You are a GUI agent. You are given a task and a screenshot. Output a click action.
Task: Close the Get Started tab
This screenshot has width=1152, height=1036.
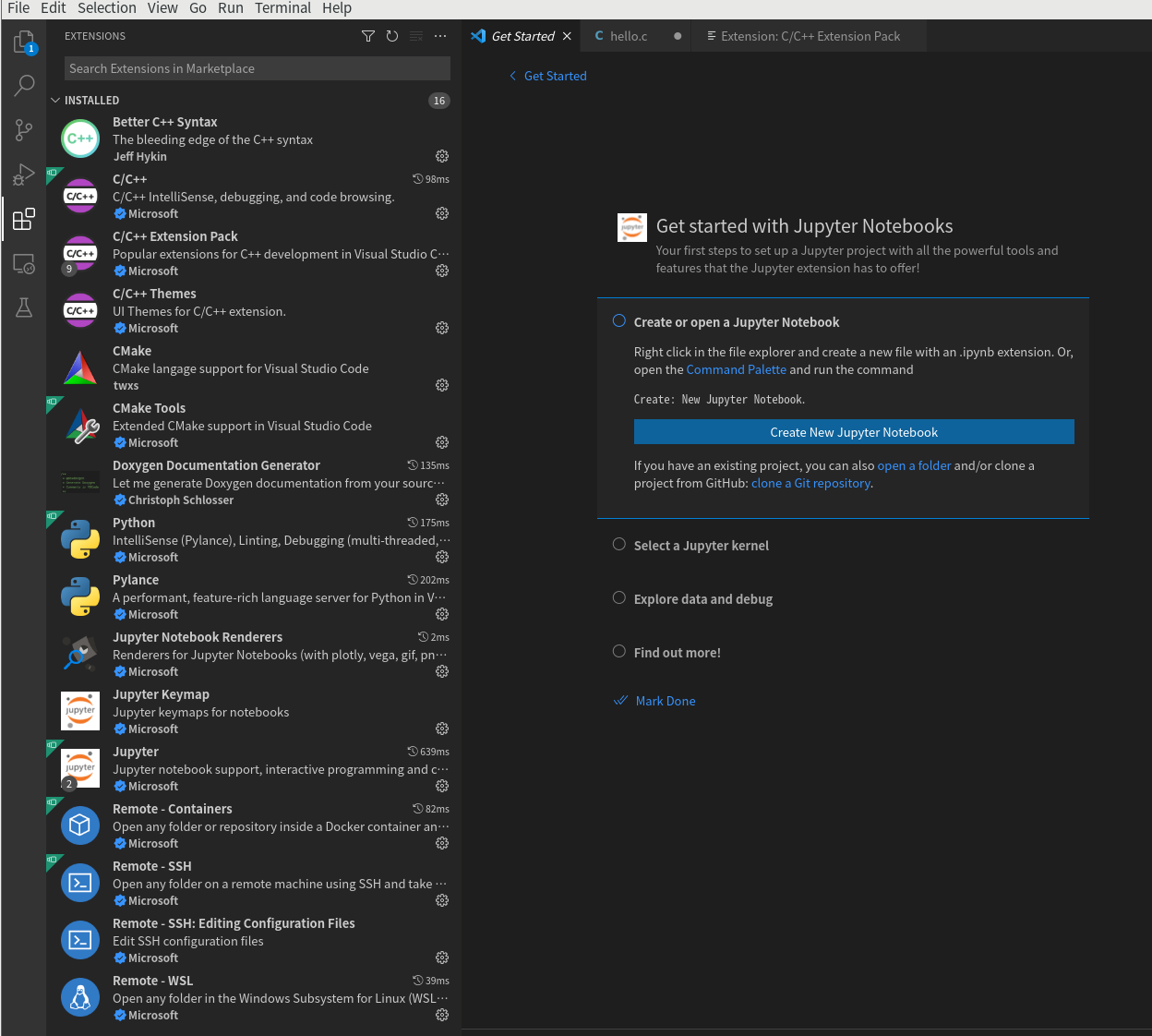click(567, 36)
